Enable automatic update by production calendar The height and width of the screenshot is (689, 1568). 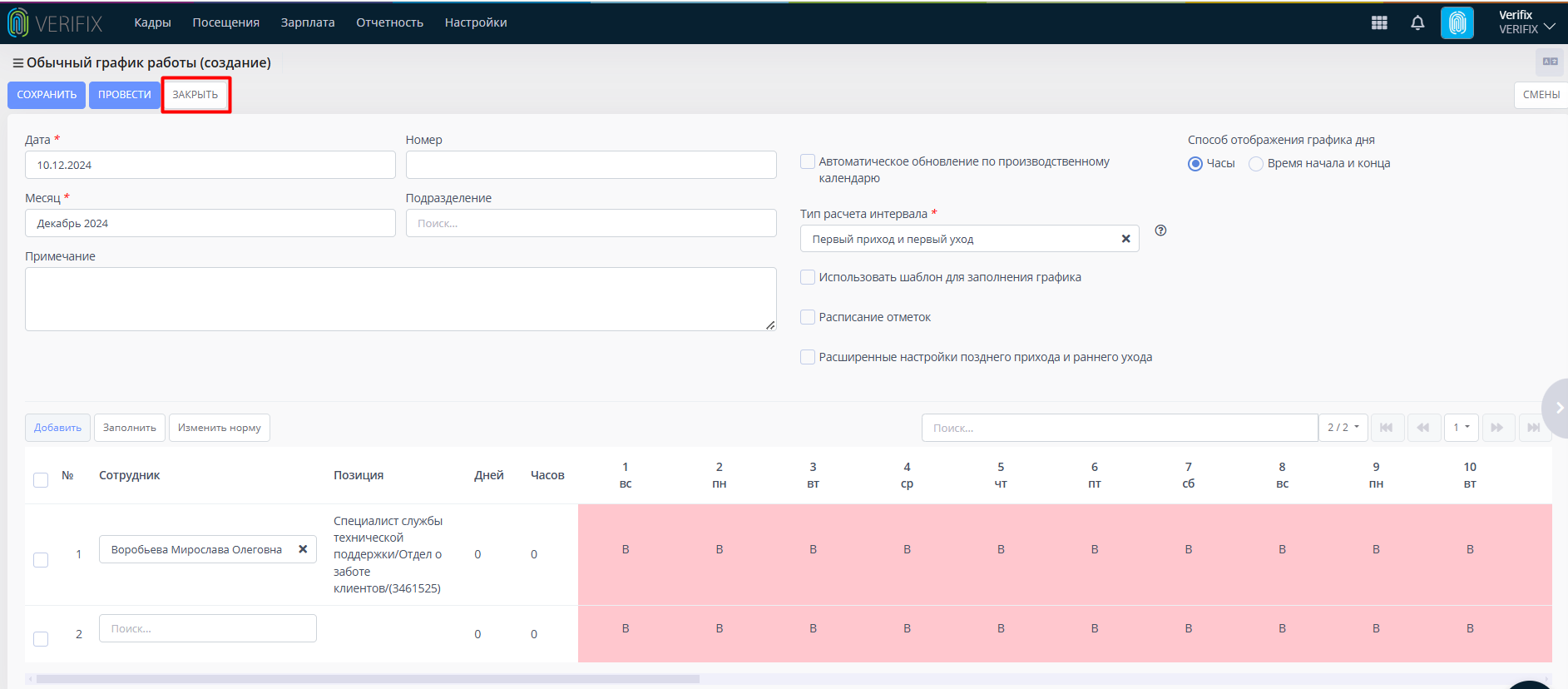pyautogui.click(x=807, y=161)
